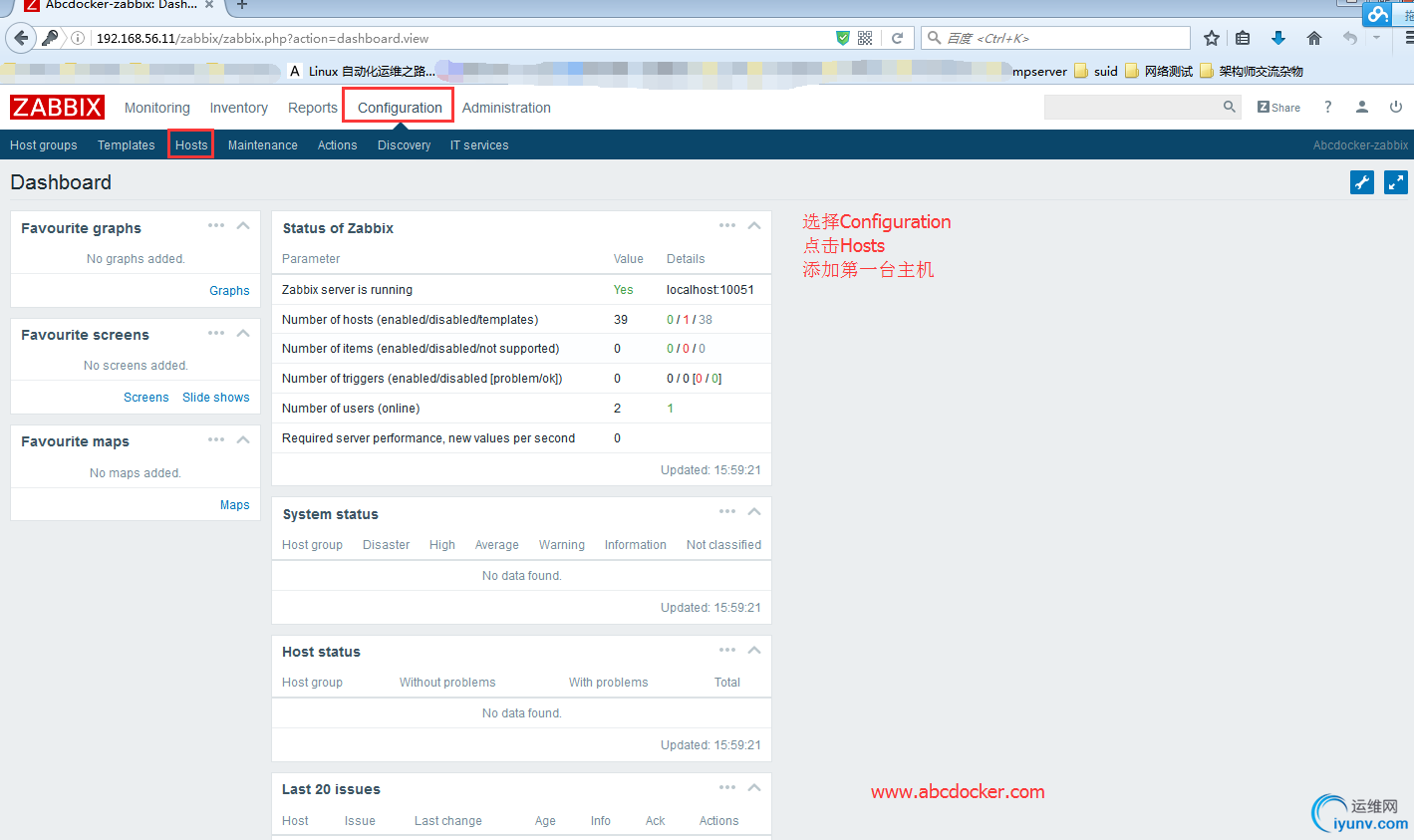Open the help question mark icon
1414x840 pixels.
(1327, 107)
